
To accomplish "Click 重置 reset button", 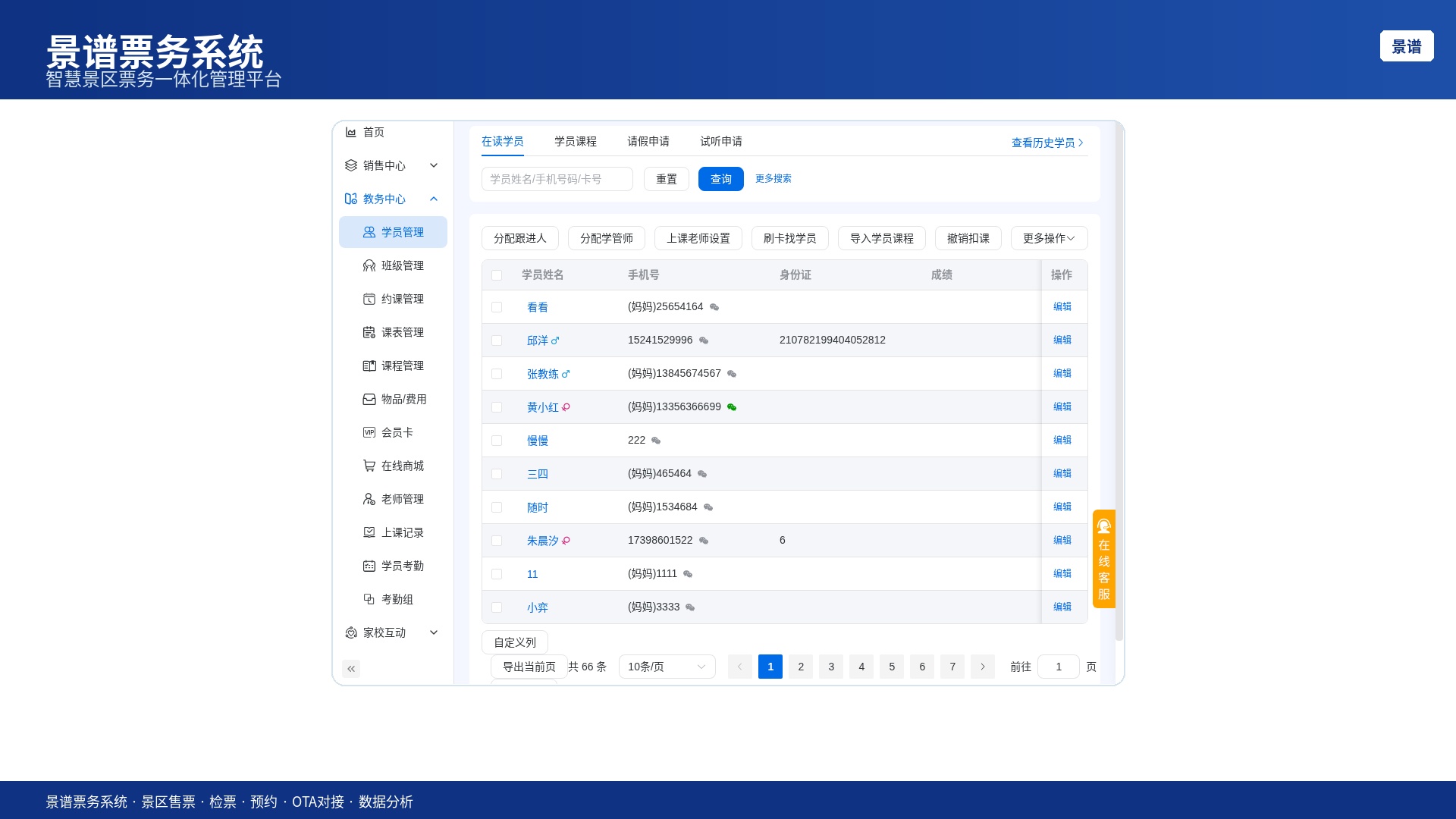I will point(666,179).
